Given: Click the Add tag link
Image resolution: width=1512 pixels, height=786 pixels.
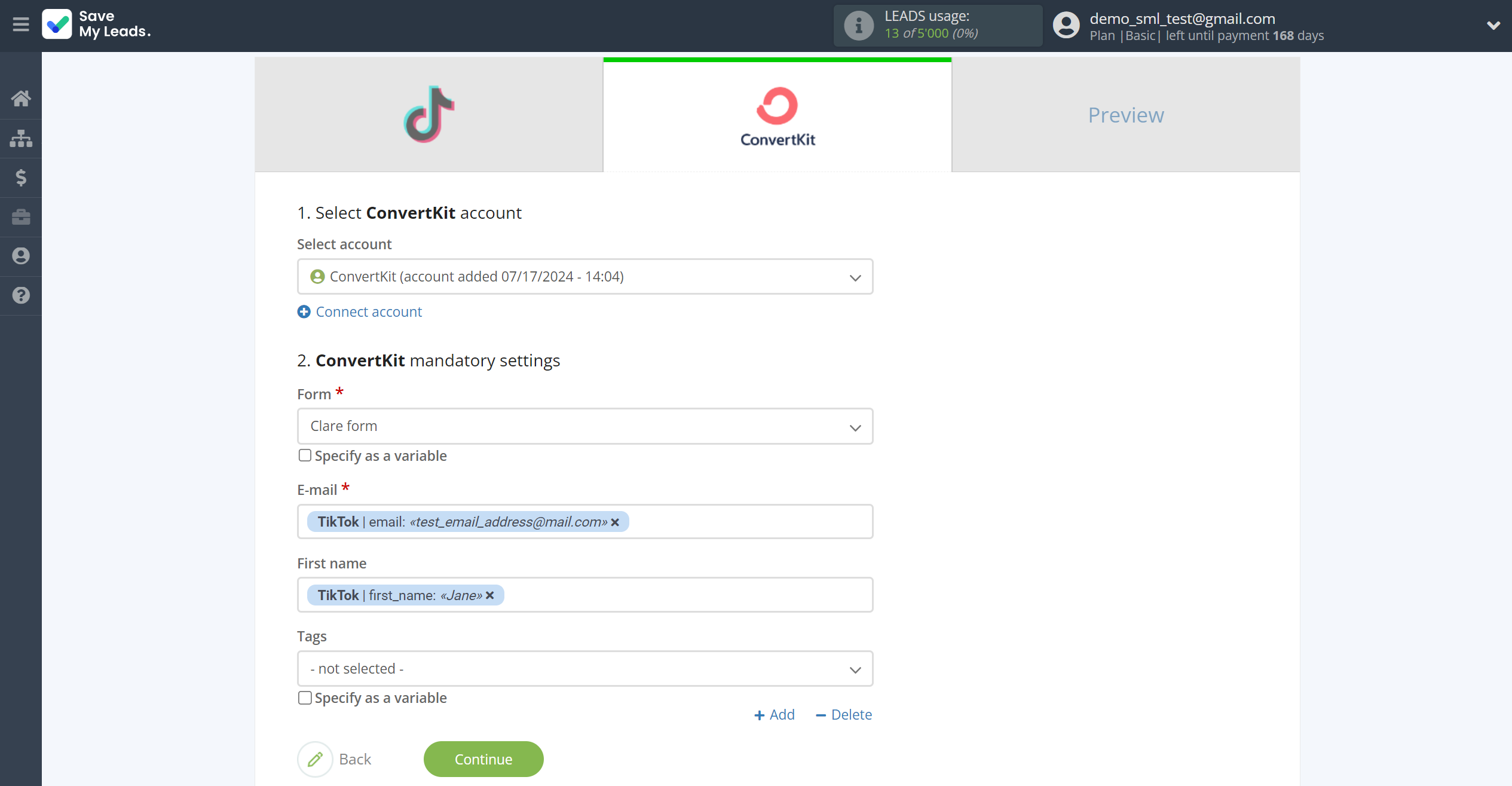Looking at the screenshot, I should coord(775,715).
